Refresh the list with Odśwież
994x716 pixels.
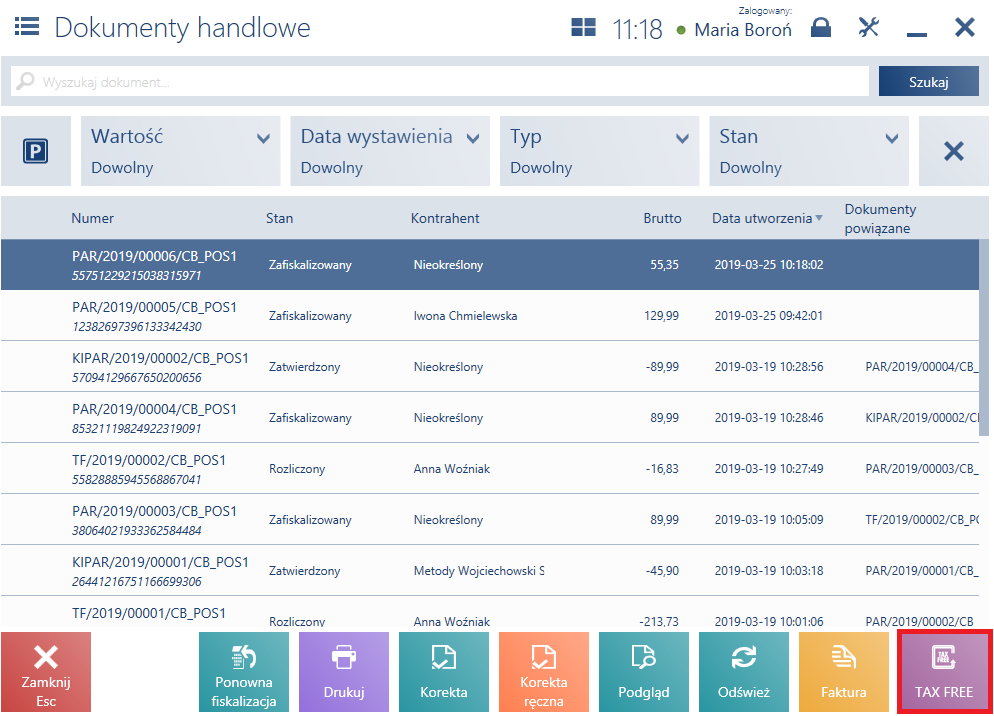(744, 672)
